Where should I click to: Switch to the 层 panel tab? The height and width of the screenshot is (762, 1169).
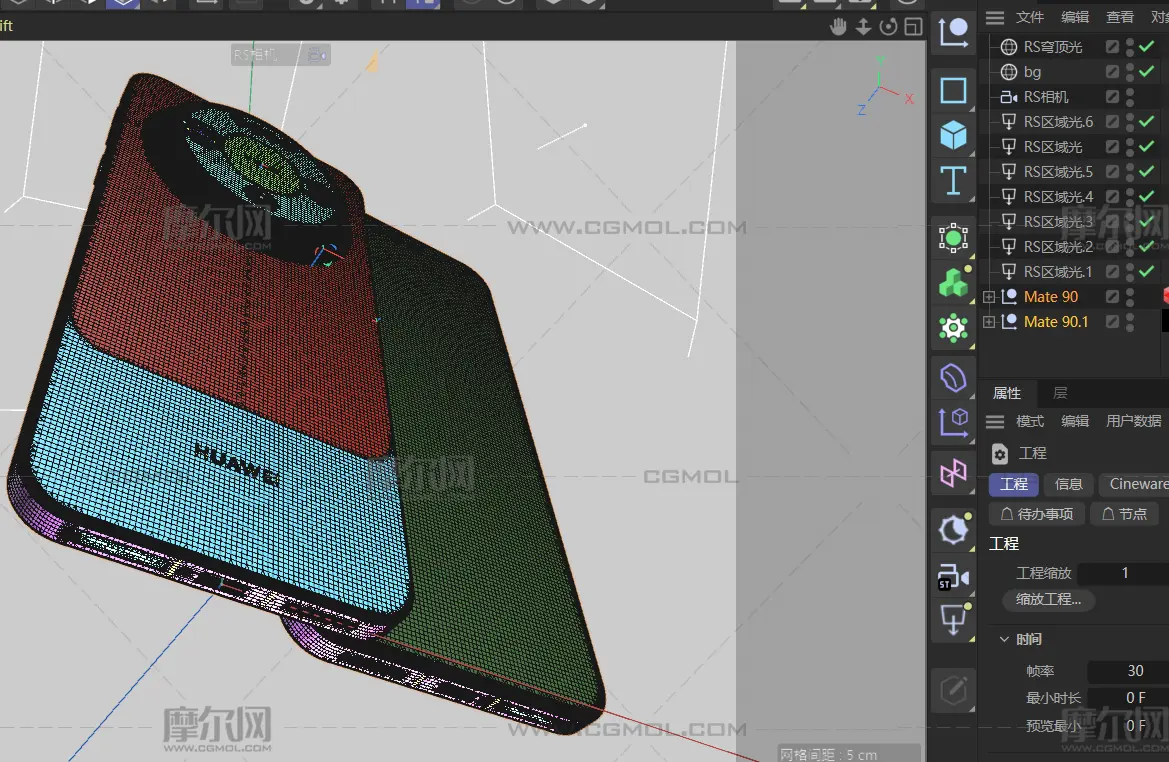(x=1060, y=393)
